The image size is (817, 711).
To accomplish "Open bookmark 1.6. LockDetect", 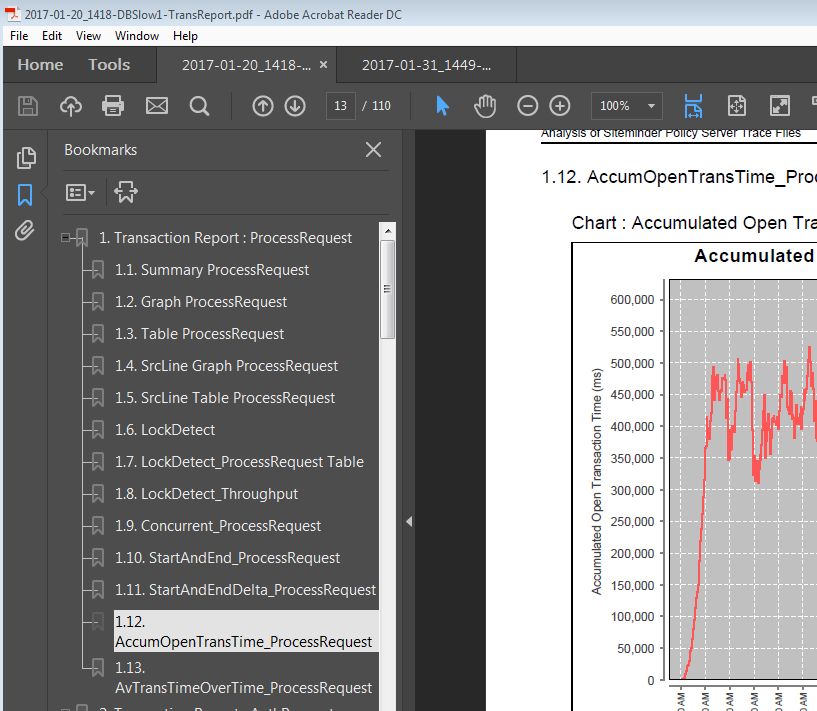I will 165,430.
